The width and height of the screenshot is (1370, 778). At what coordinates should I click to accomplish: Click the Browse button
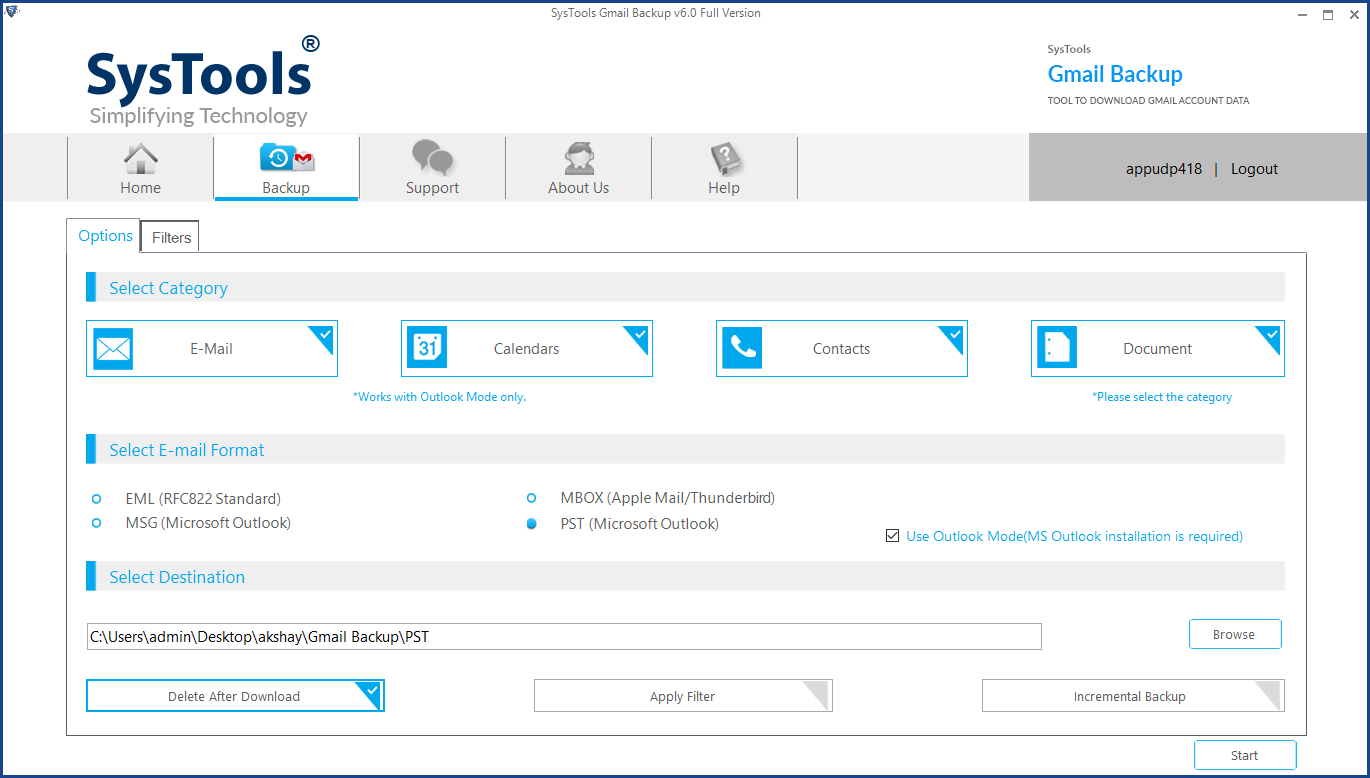pos(1235,634)
